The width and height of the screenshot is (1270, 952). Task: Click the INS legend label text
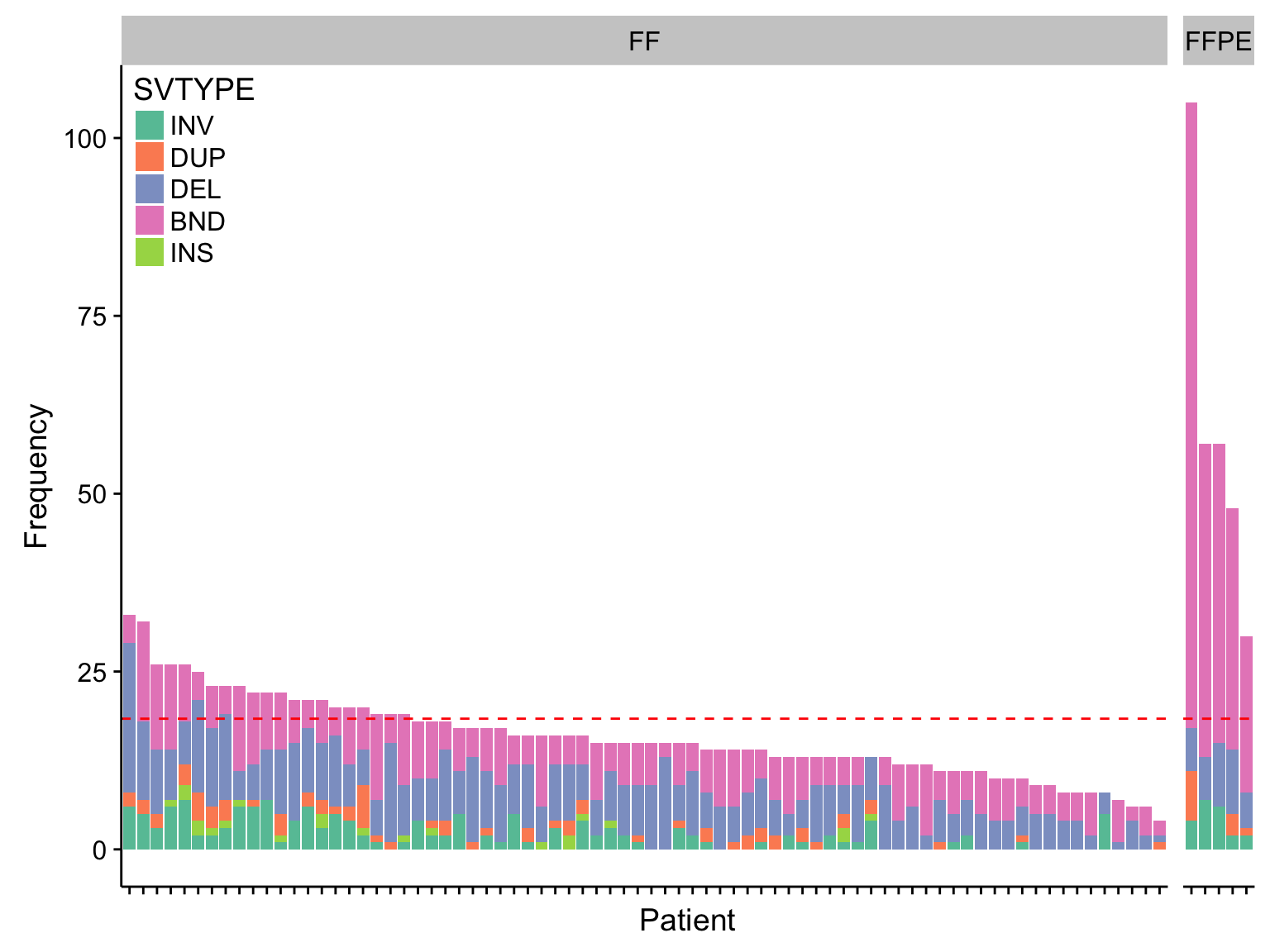[x=192, y=252]
